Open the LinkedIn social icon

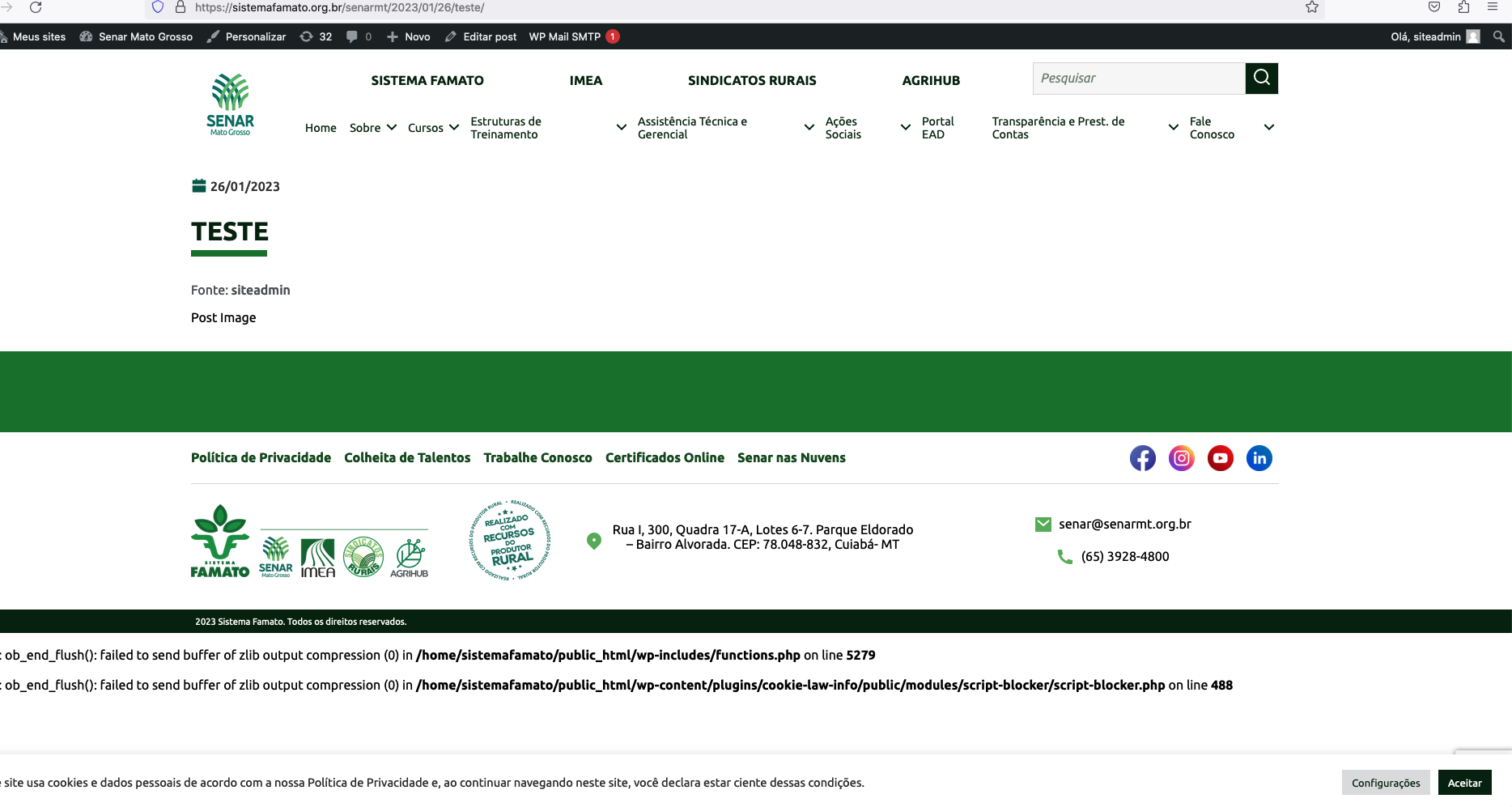[1259, 458]
